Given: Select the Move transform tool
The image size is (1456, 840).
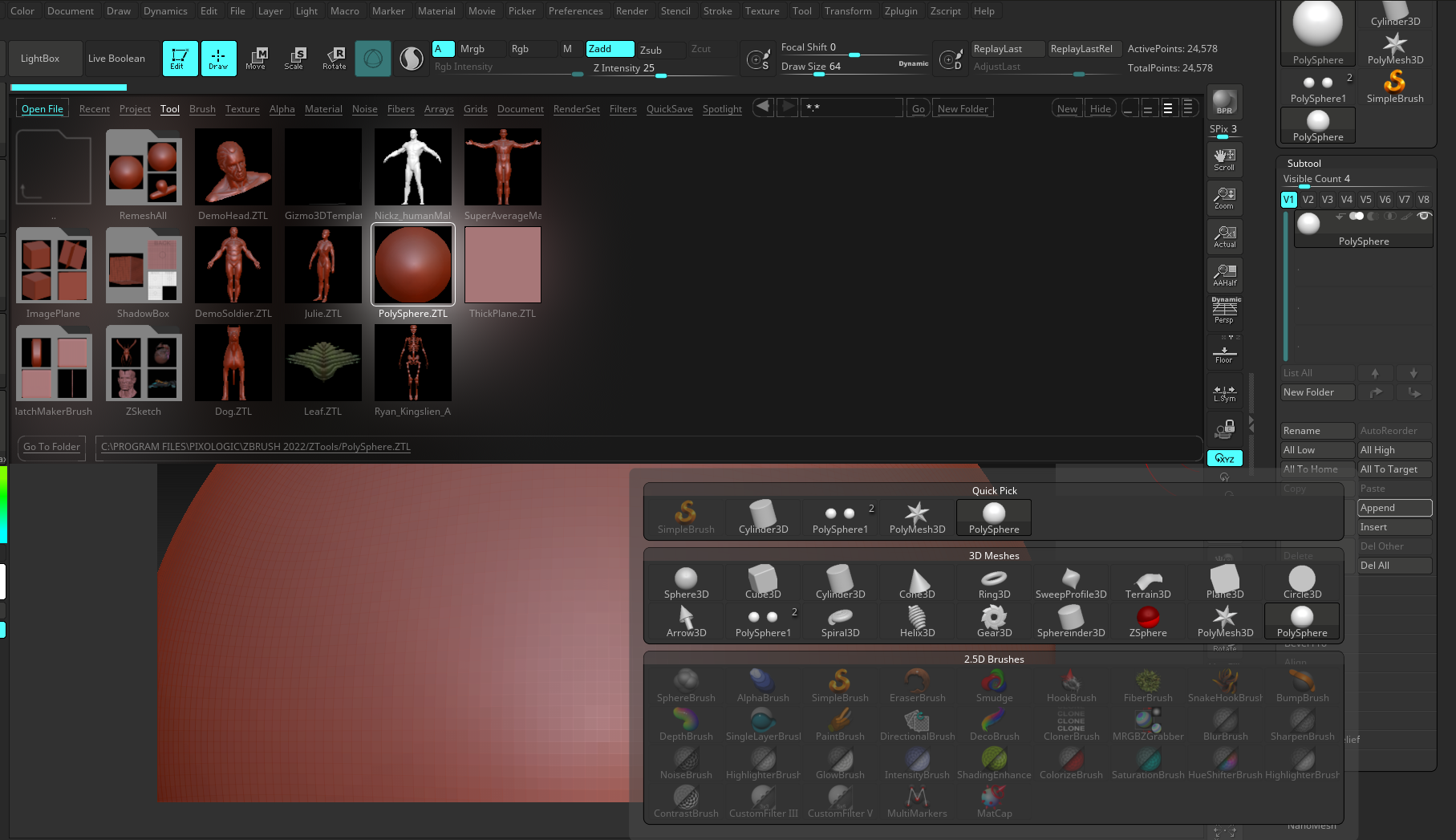Looking at the screenshot, I should 257,58.
